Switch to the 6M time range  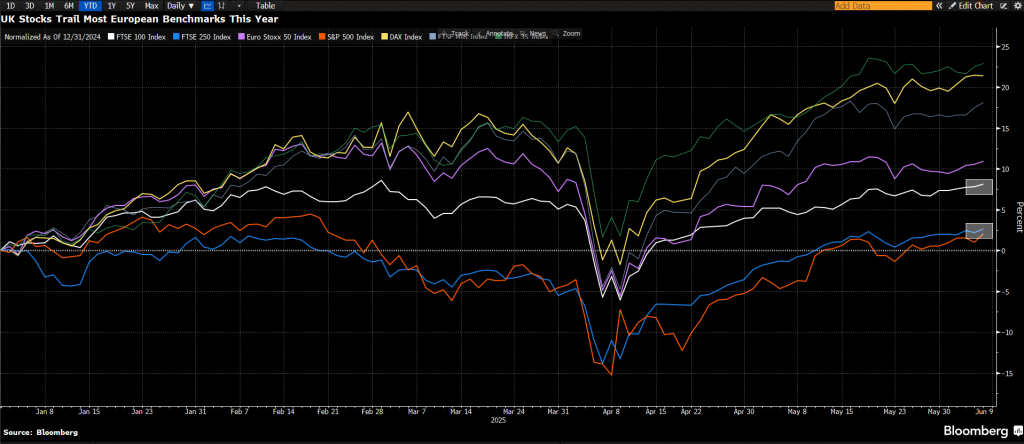[x=68, y=6]
